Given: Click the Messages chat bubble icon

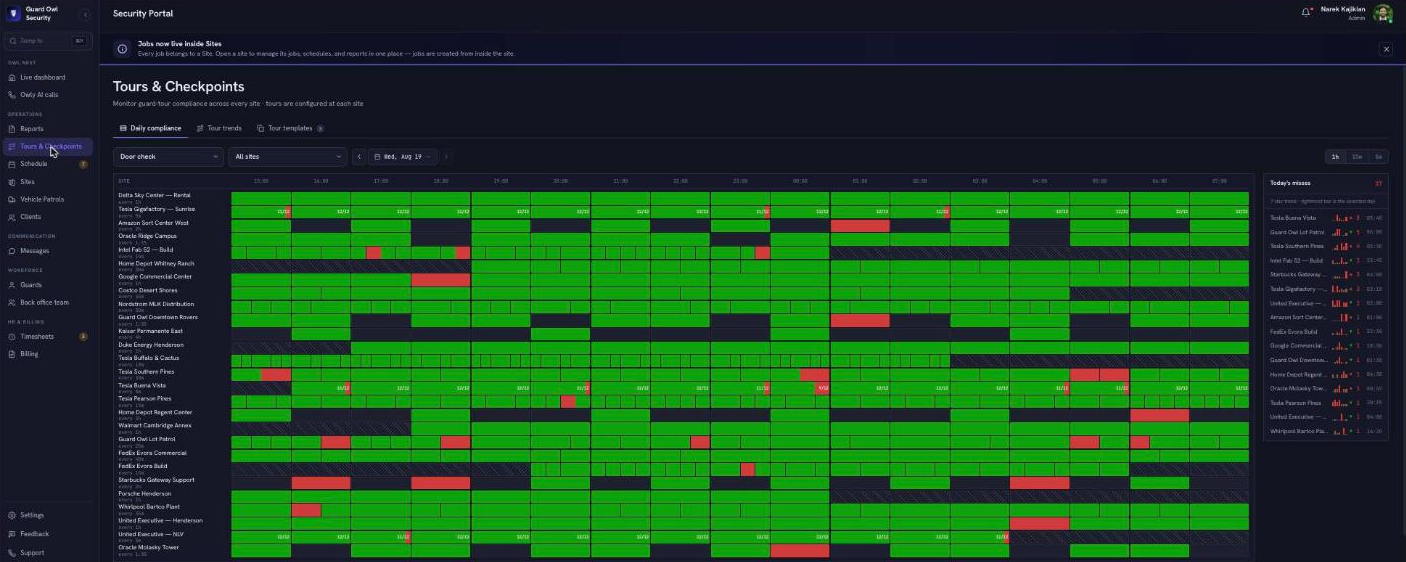Looking at the screenshot, I should pos(12,251).
